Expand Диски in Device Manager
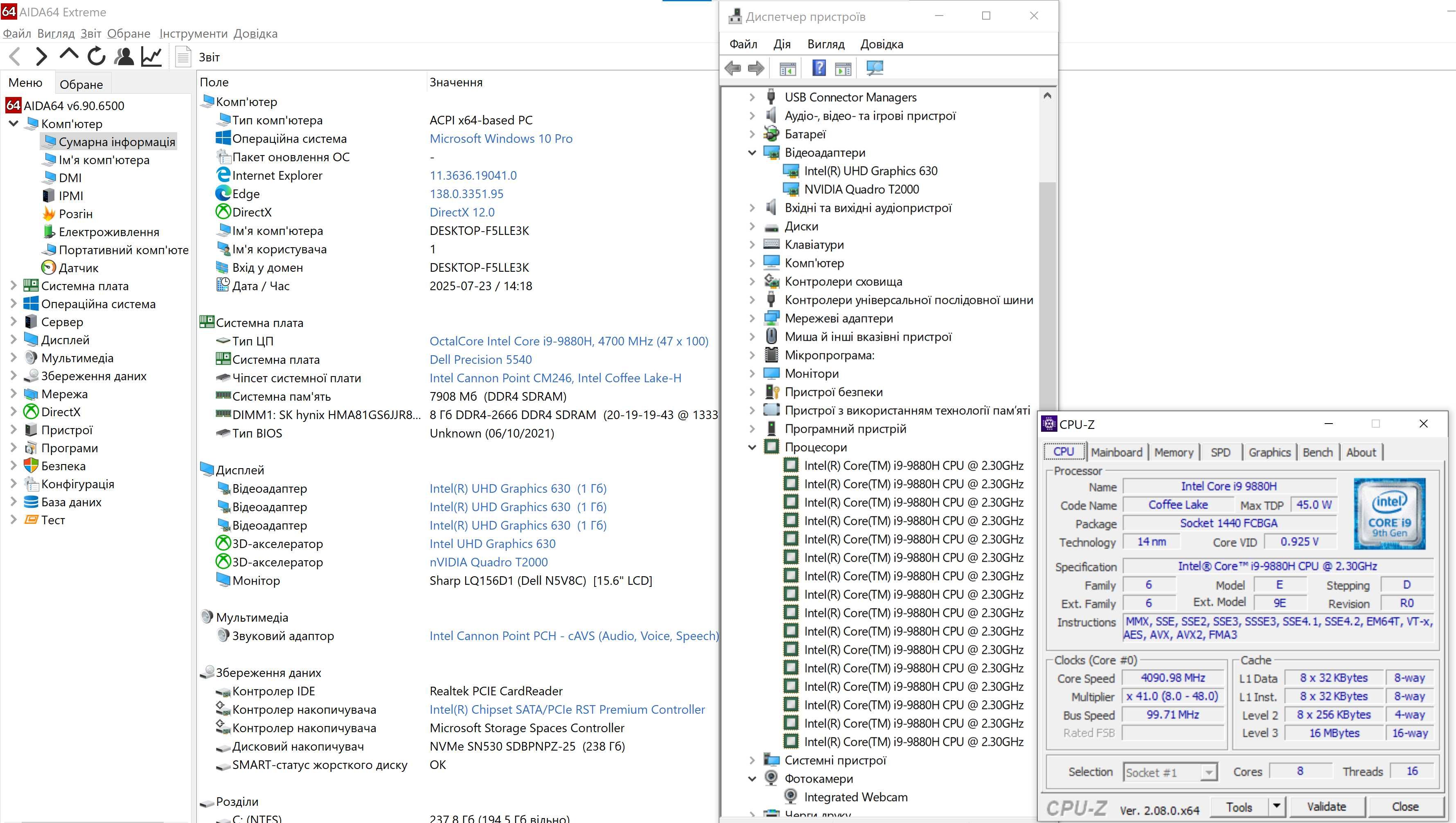This screenshot has height=823, width=1456. pos(752,226)
